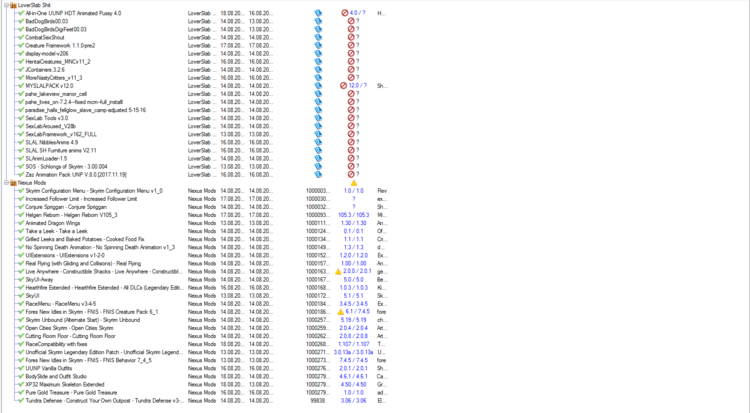Click the blue flag icon for pahe_lakeview_manor_cell
The width and height of the screenshot is (750, 413).
point(318,94)
